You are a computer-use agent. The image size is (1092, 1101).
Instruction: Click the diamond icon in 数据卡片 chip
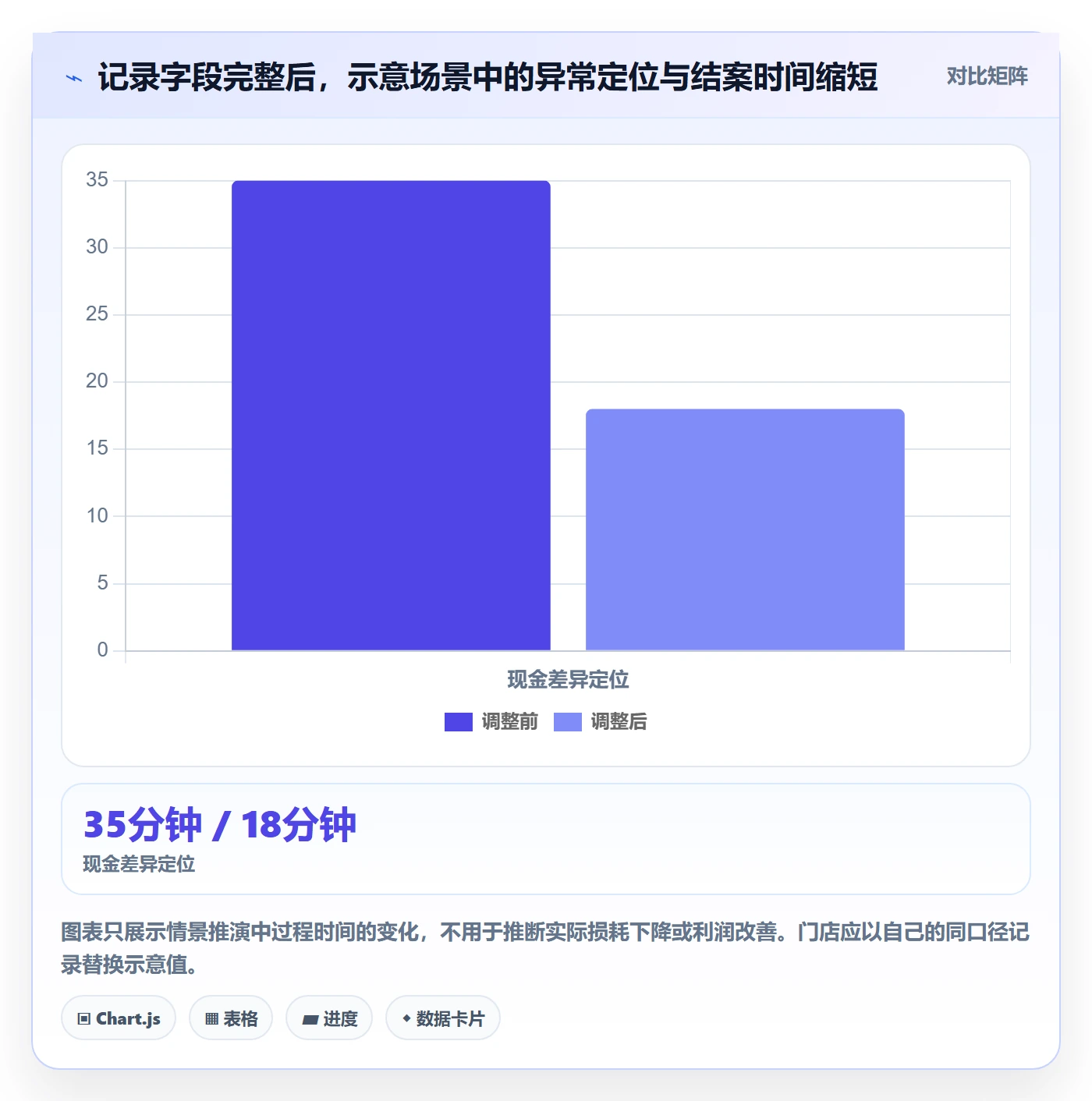[x=406, y=1018]
